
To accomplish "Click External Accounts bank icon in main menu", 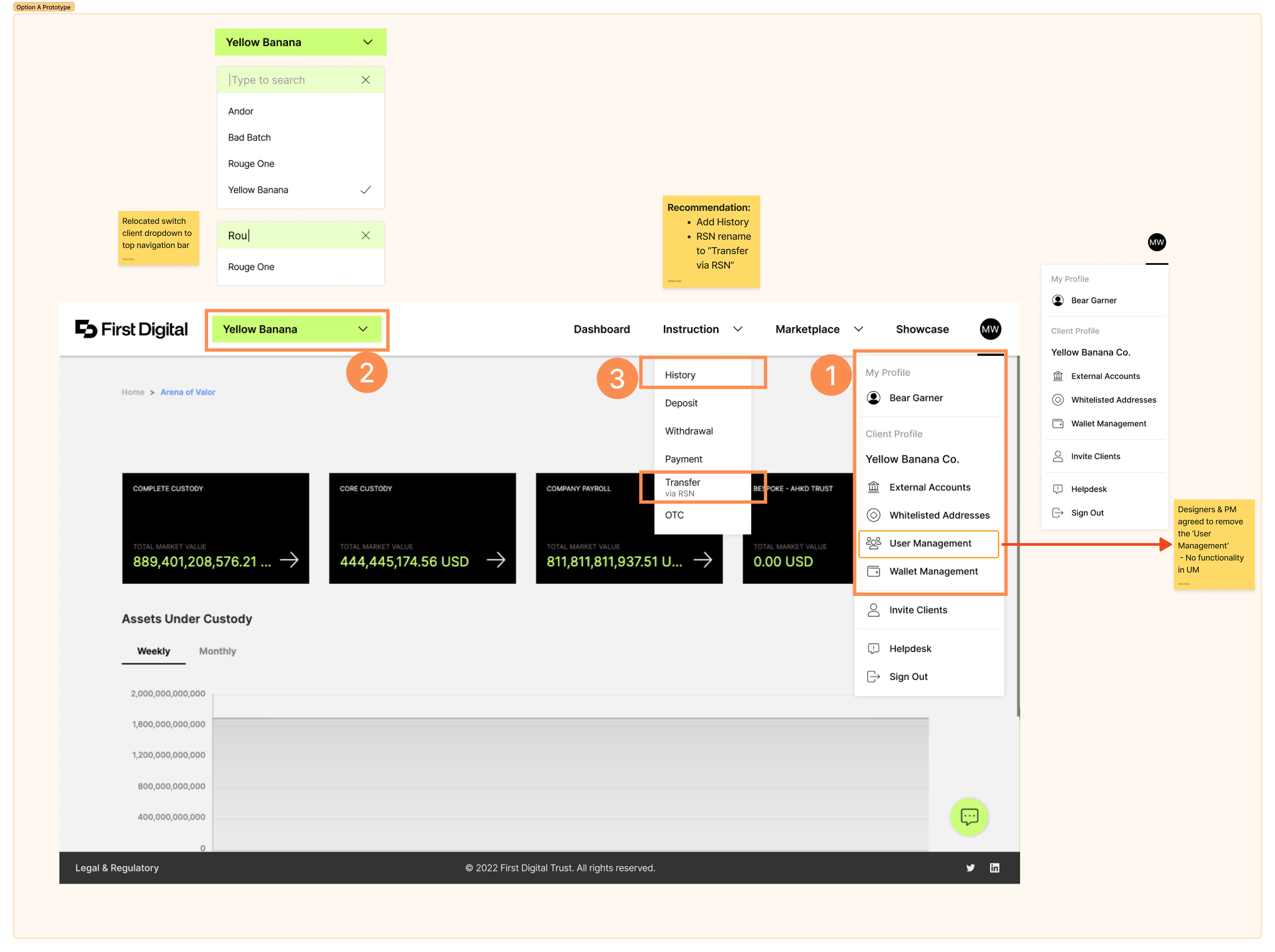I will coord(873,487).
